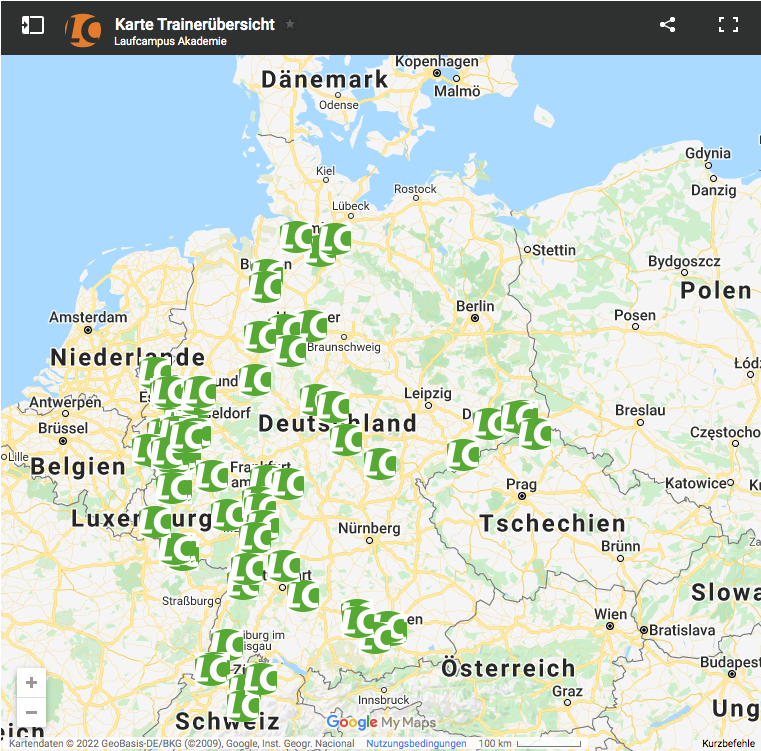
Task: Click the Wien city label
Action: [611, 614]
